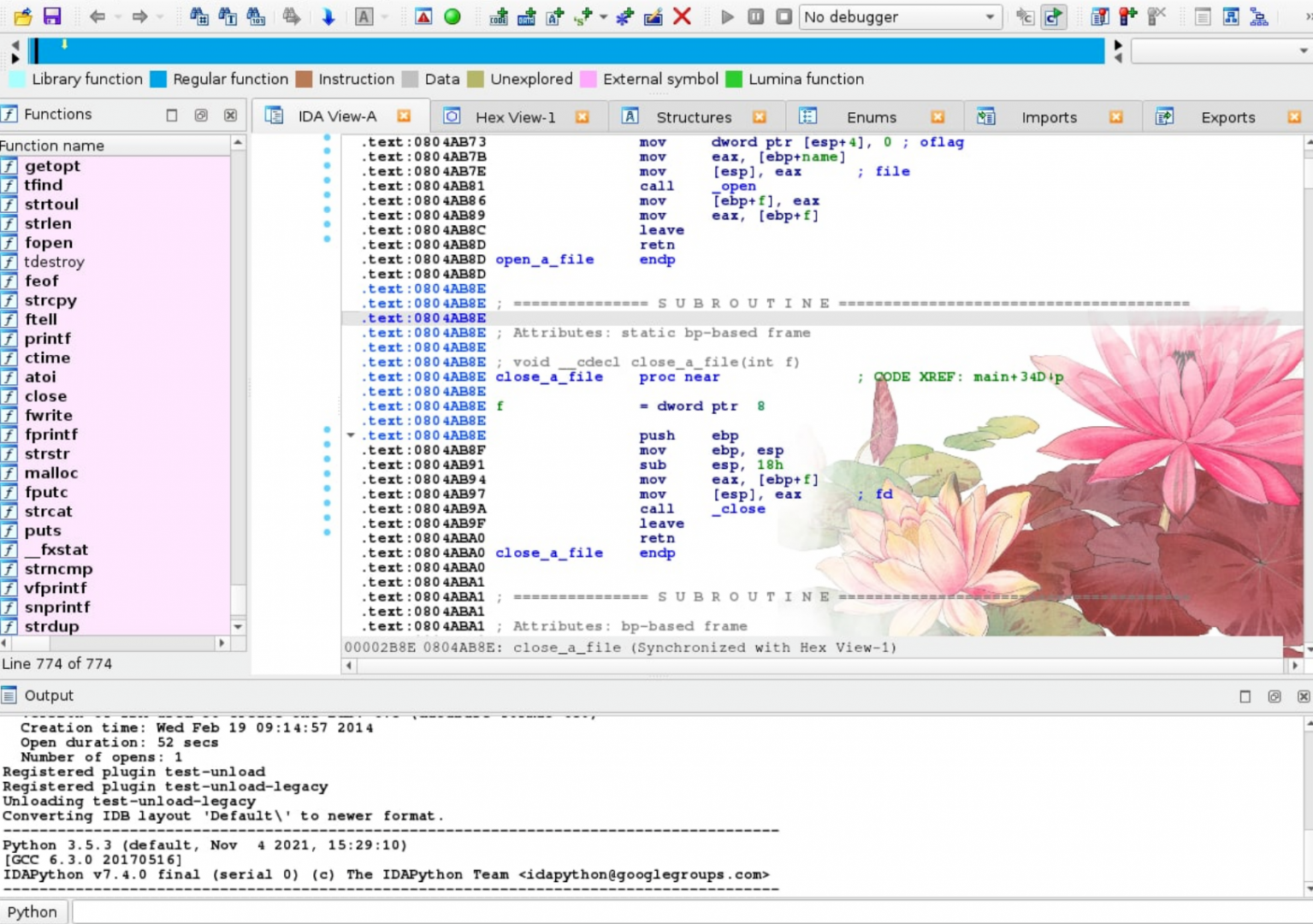Select the tdestroy function row
Screen dimensions: 1313x924
pyautogui.click(x=115, y=262)
